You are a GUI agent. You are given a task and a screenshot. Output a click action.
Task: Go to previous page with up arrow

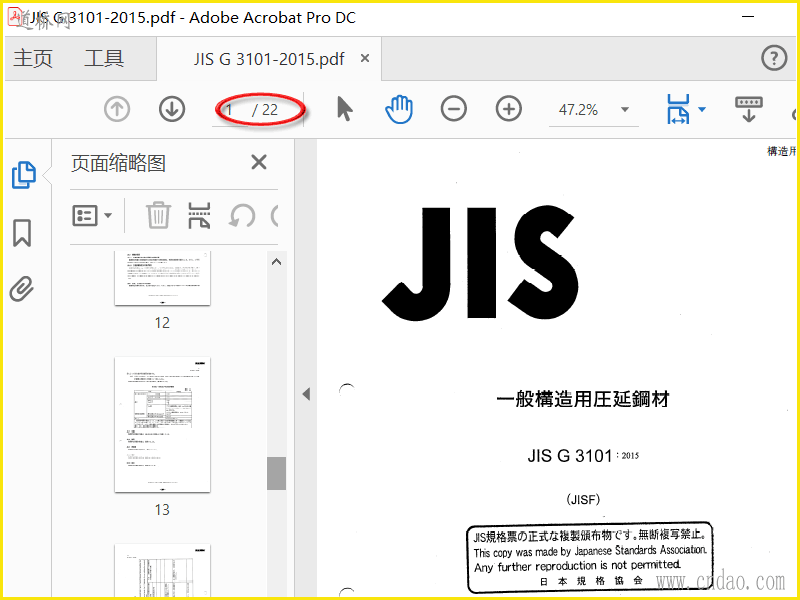117,109
